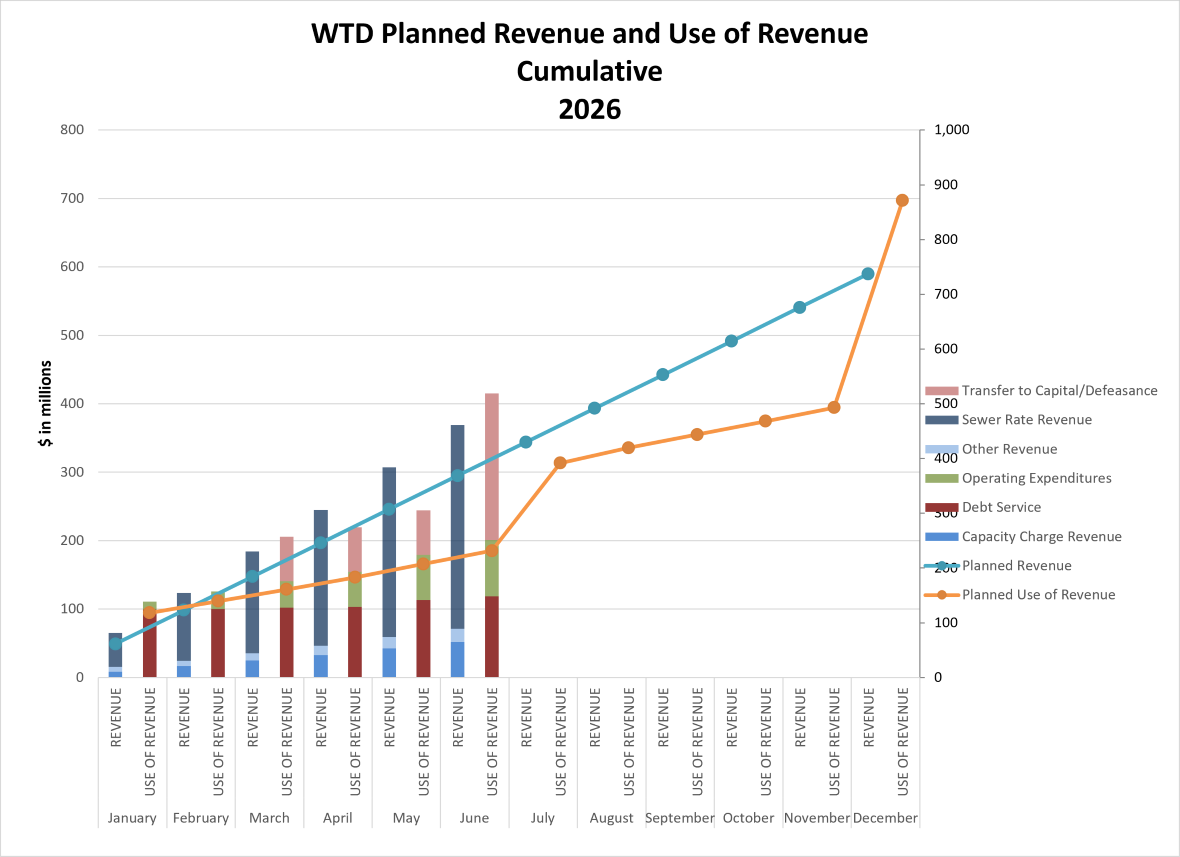Select 'Planned Revenue' legend entry
The height and width of the screenshot is (857, 1180).
[998, 566]
